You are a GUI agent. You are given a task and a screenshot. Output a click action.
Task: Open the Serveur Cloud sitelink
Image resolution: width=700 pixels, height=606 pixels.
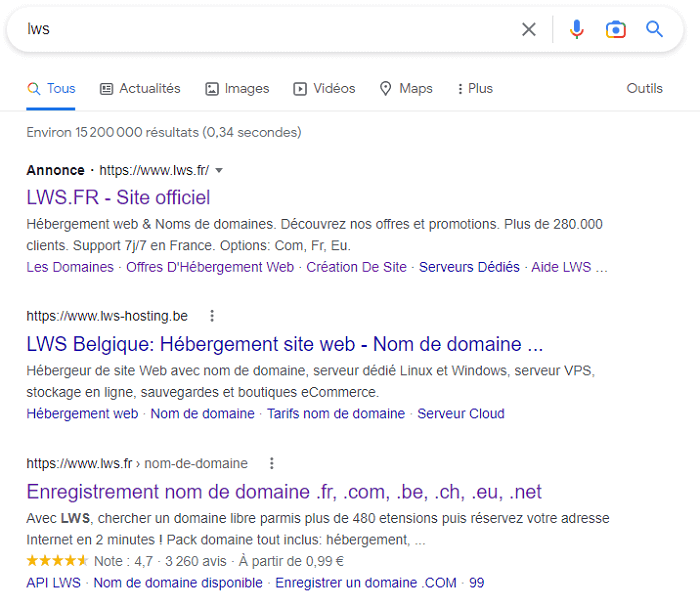[x=461, y=414]
